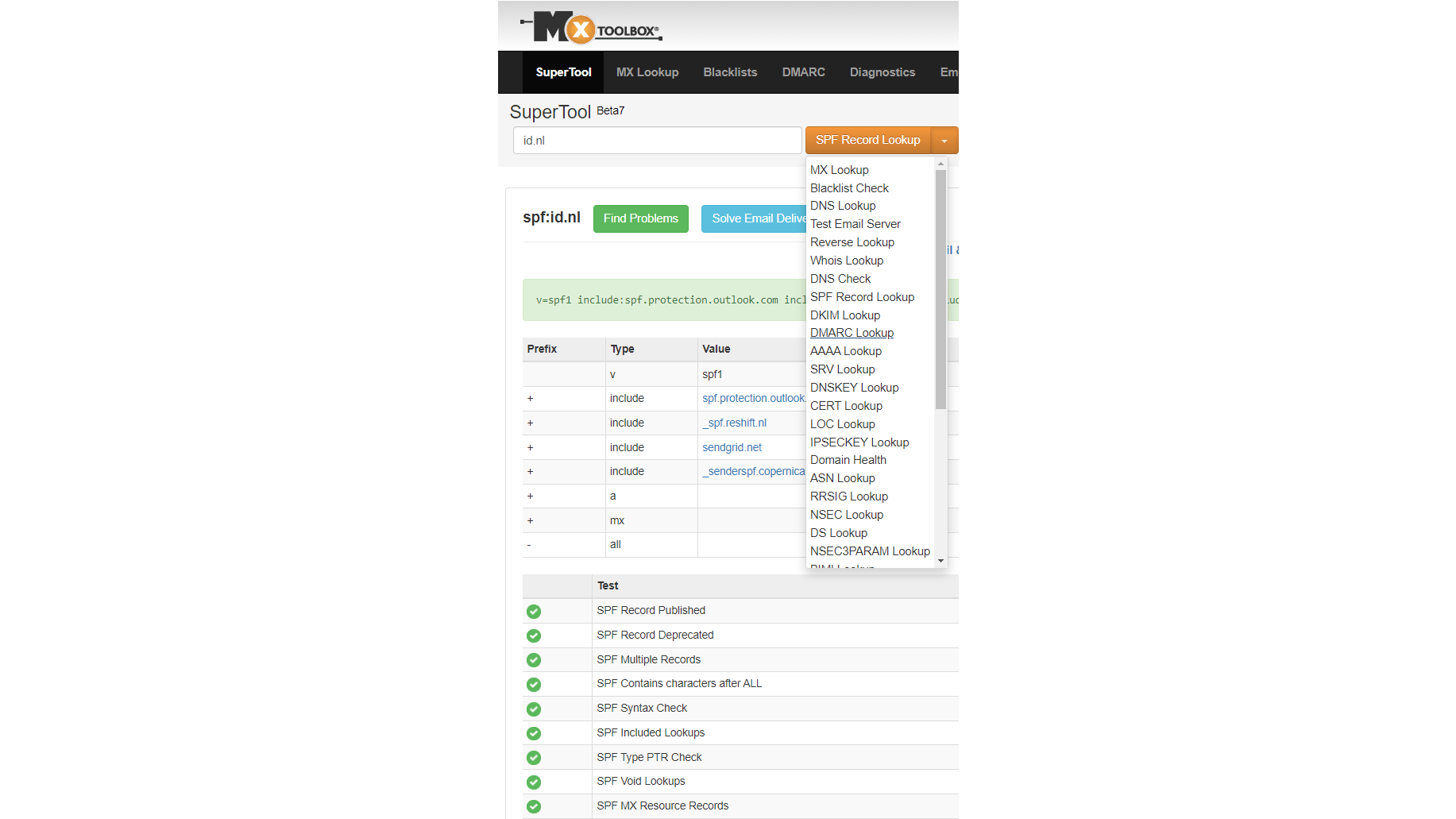Click check icon for SPF Record Deprecated
The image size is (1456, 819).
click(534, 635)
